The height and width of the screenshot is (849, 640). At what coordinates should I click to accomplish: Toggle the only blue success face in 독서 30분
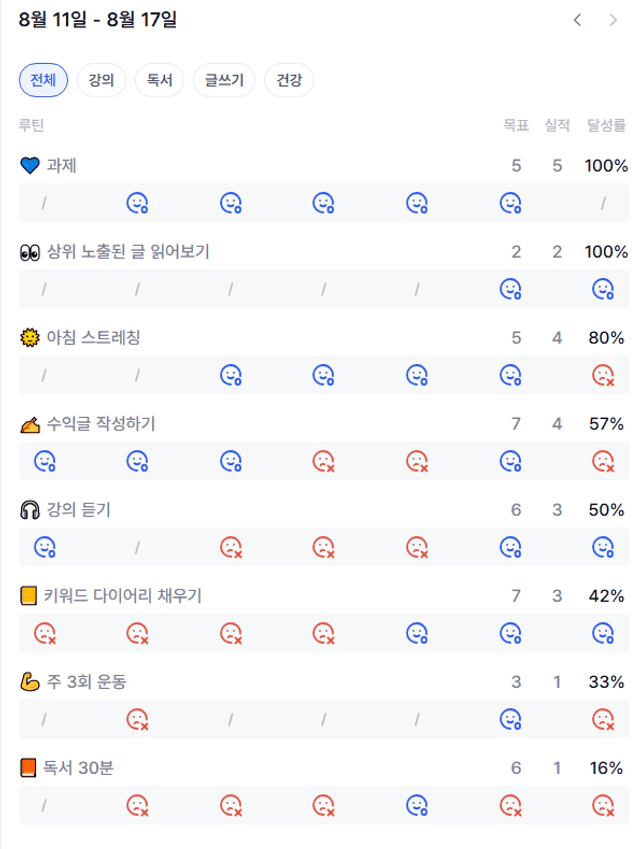(x=417, y=805)
